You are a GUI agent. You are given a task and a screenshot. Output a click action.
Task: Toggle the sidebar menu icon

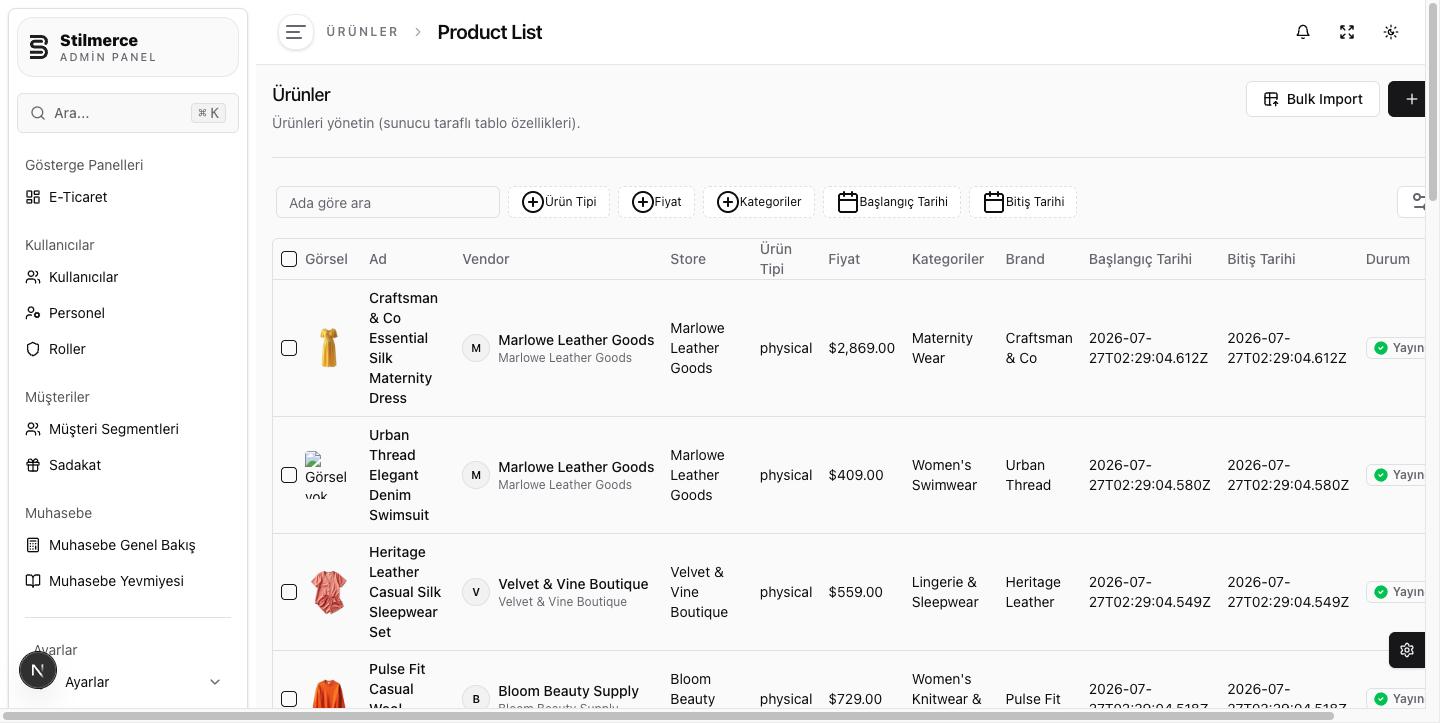click(x=295, y=32)
